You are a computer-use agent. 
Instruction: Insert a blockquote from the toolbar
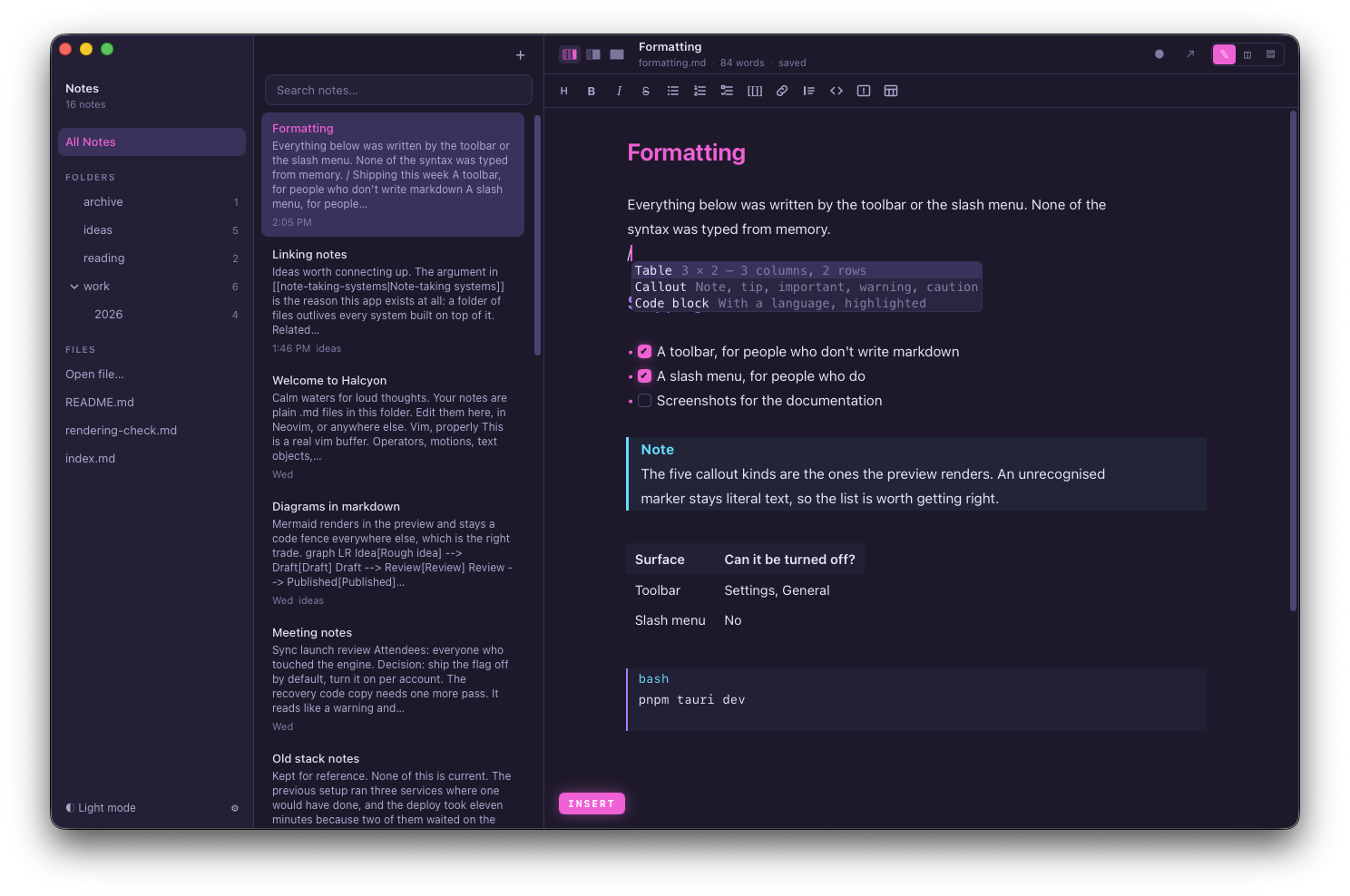tap(809, 91)
